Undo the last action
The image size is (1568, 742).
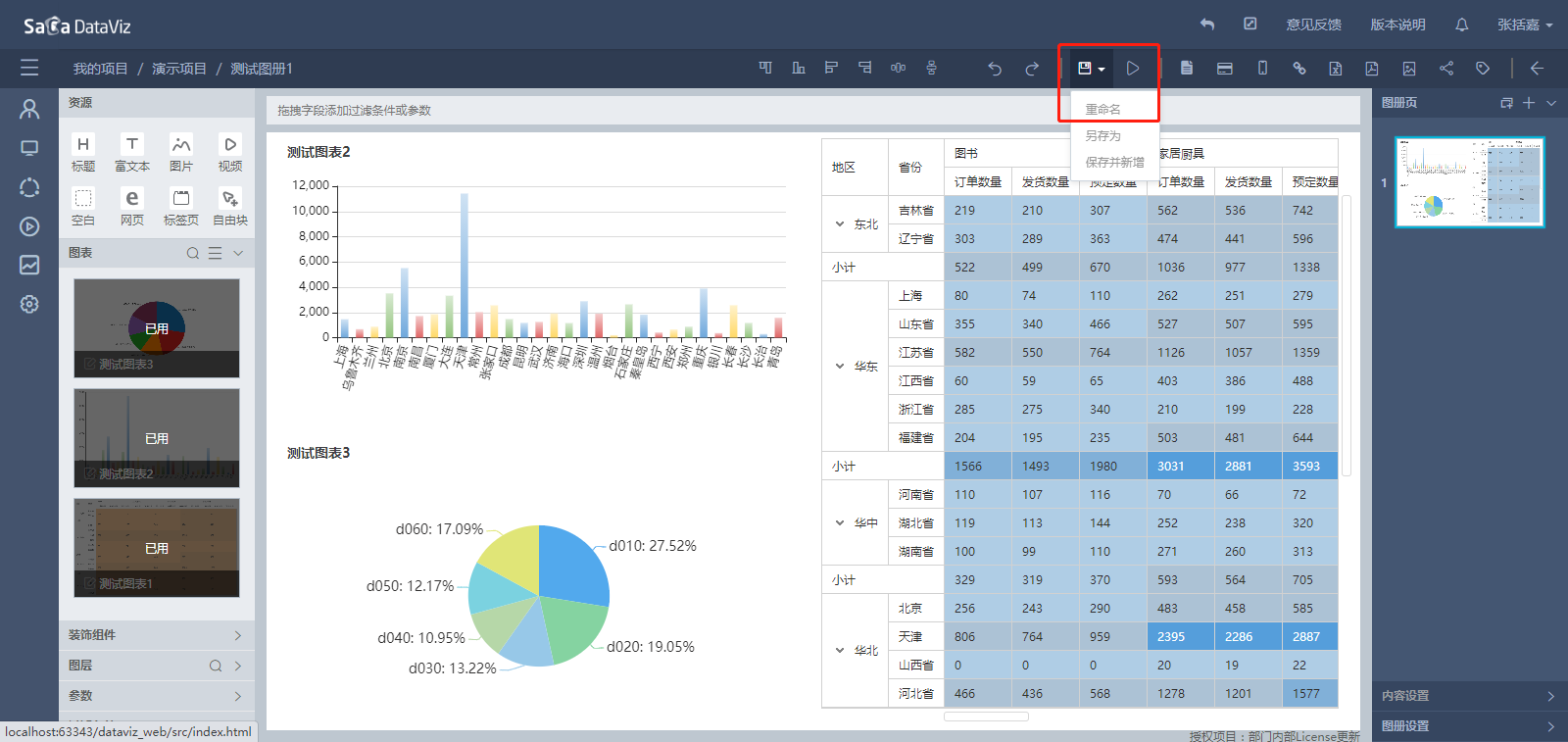995,69
